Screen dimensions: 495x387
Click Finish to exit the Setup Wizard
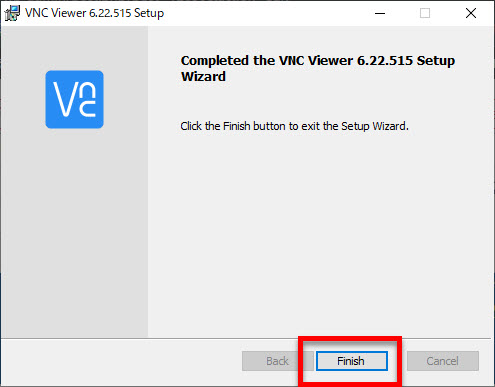click(x=352, y=361)
